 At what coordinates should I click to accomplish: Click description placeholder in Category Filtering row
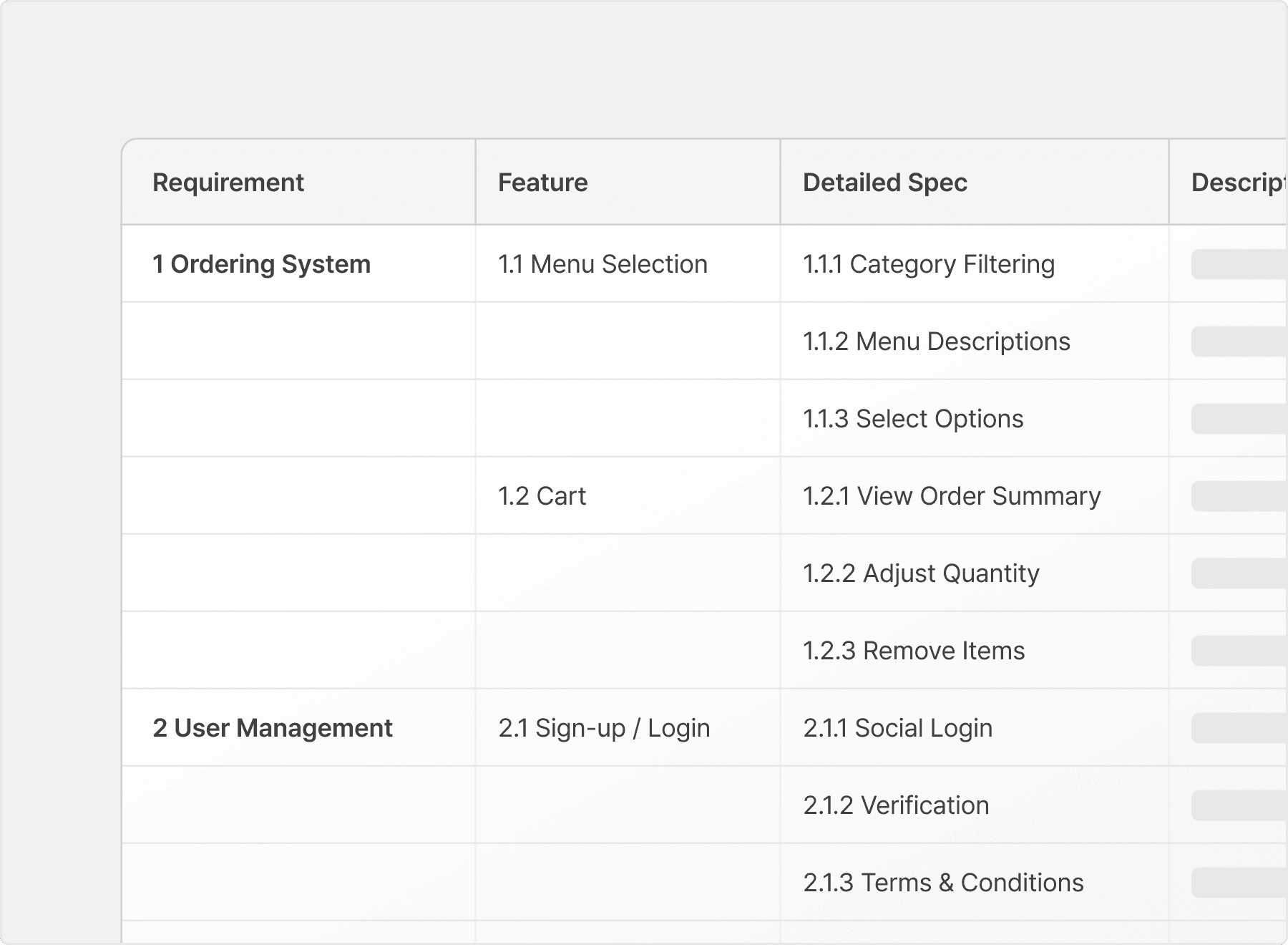click(1239, 264)
